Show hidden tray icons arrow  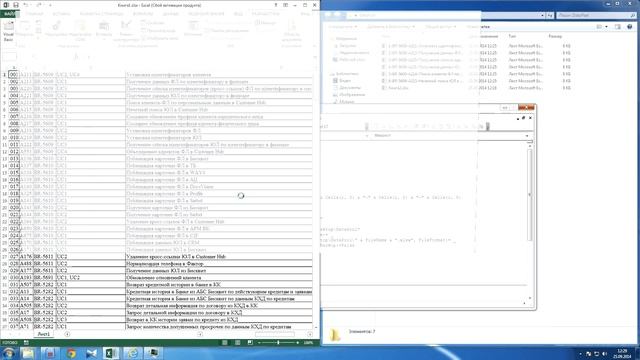point(580,353)
